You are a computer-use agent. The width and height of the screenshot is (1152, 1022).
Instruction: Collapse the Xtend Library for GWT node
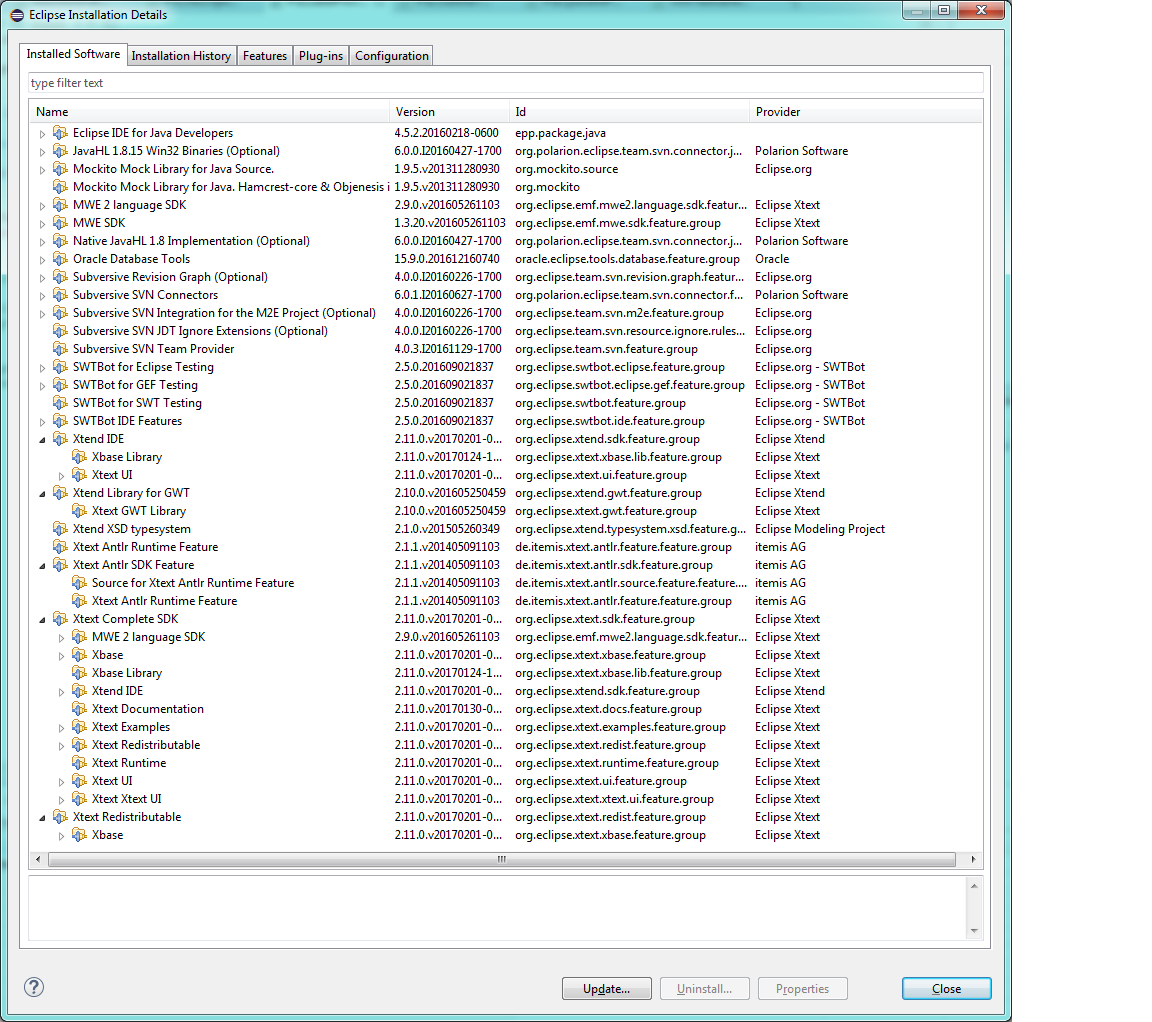(x=42, y=494)
